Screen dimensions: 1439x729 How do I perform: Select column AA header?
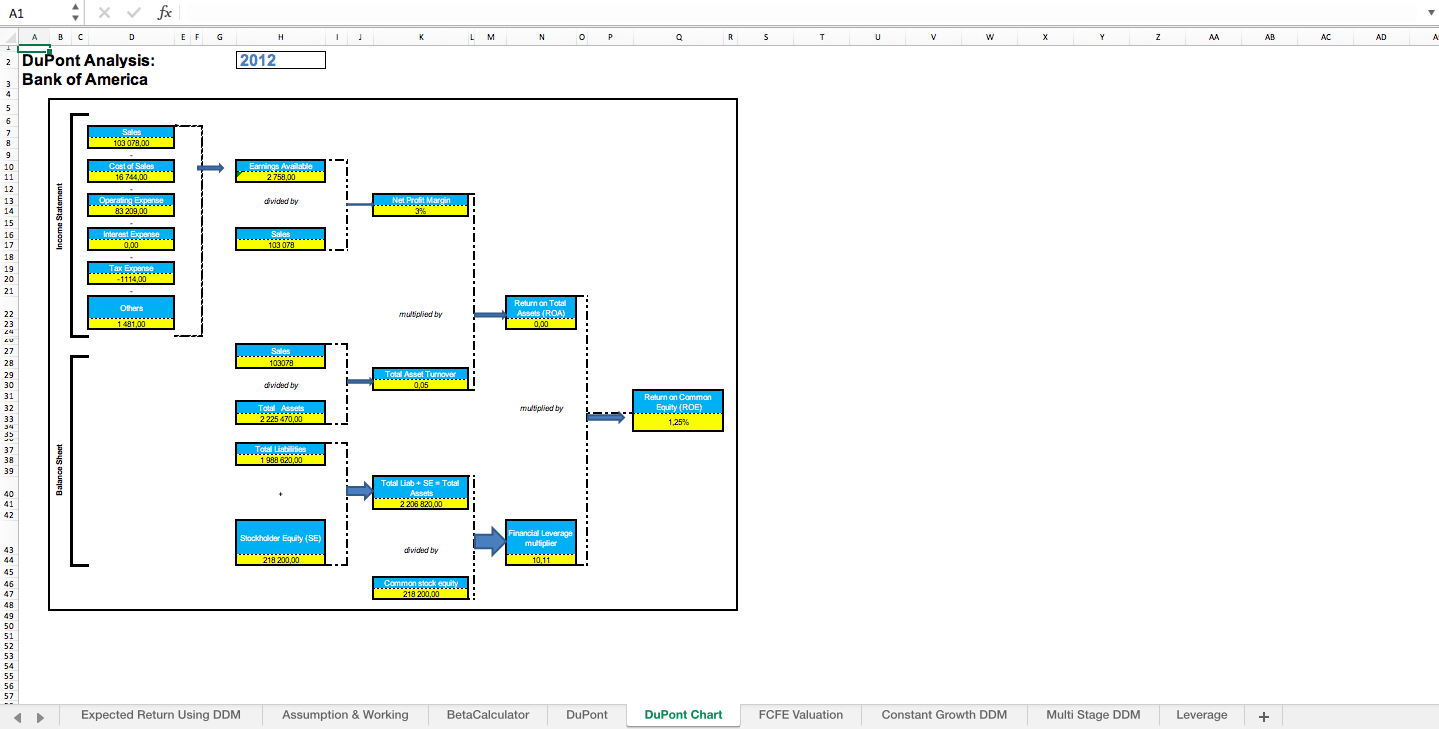tap(1213, 37)
